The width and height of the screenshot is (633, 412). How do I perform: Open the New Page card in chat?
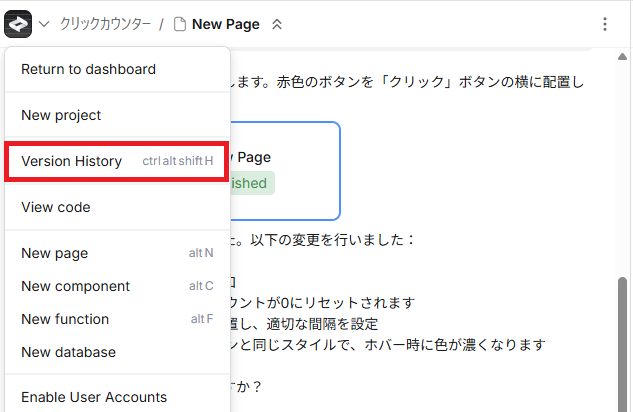point(285,170)
